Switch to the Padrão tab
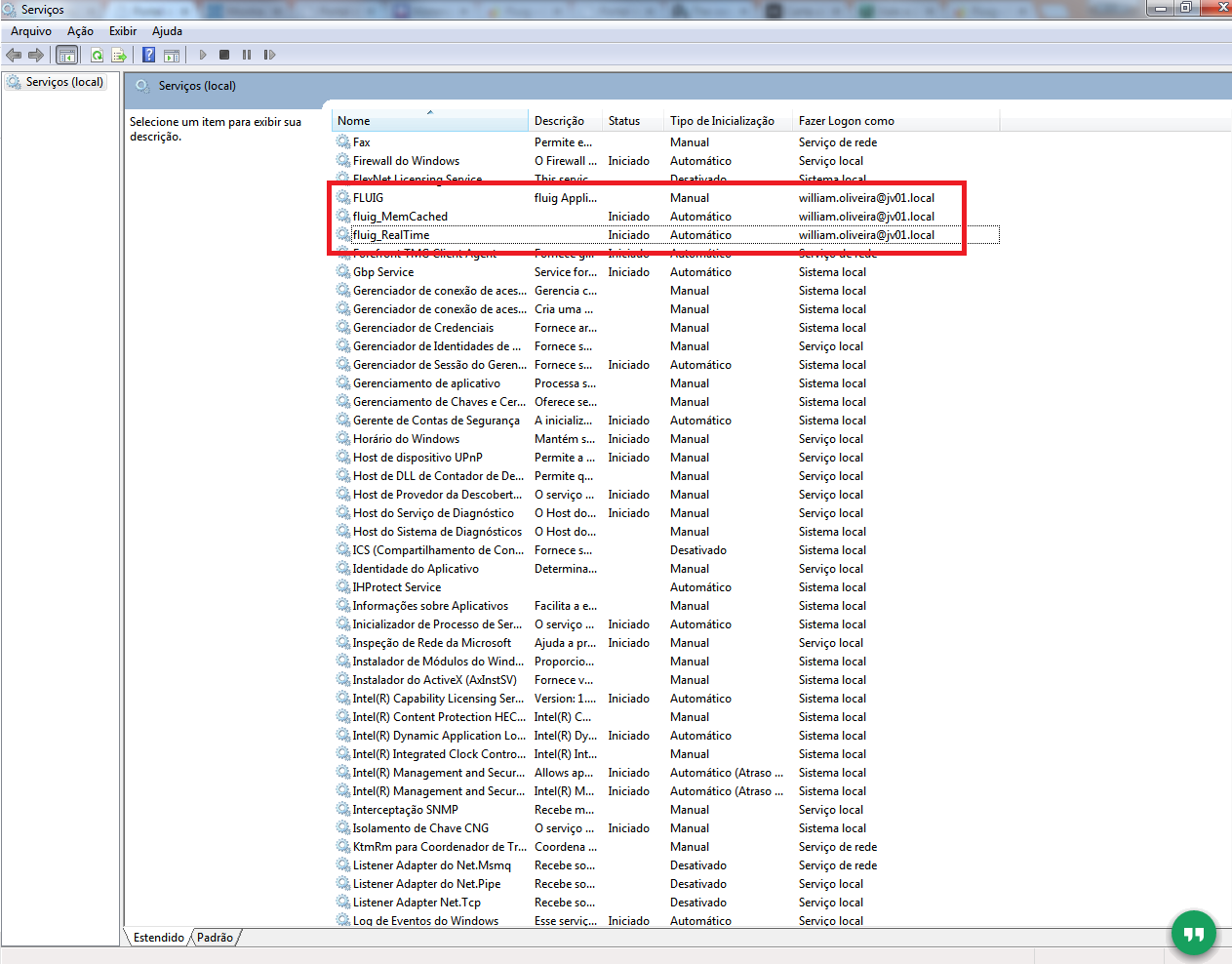Image resolution: width=1232 pixels, height=964 pixels. [215, 938]
